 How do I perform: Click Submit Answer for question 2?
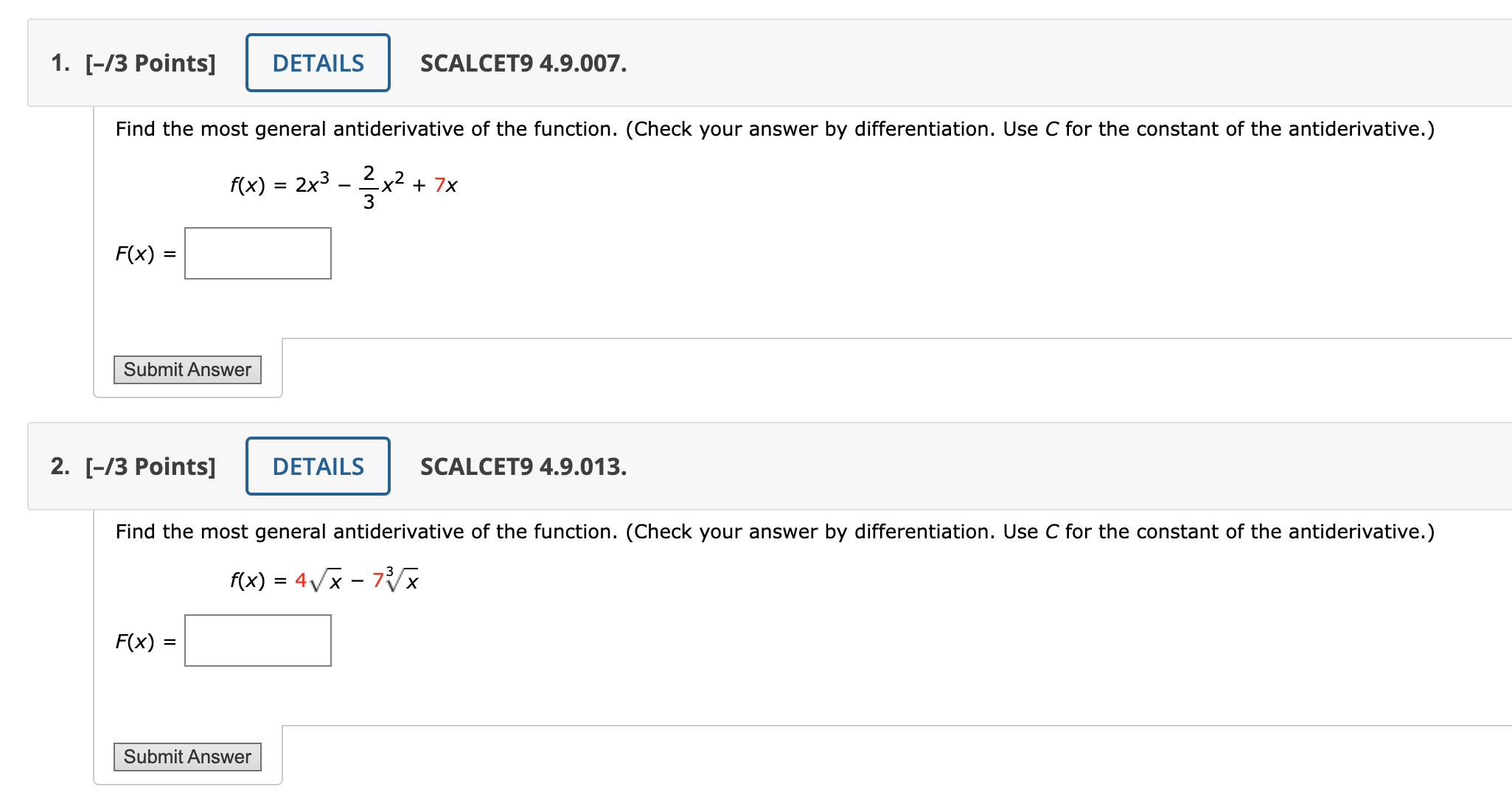[x=187, y=757]
